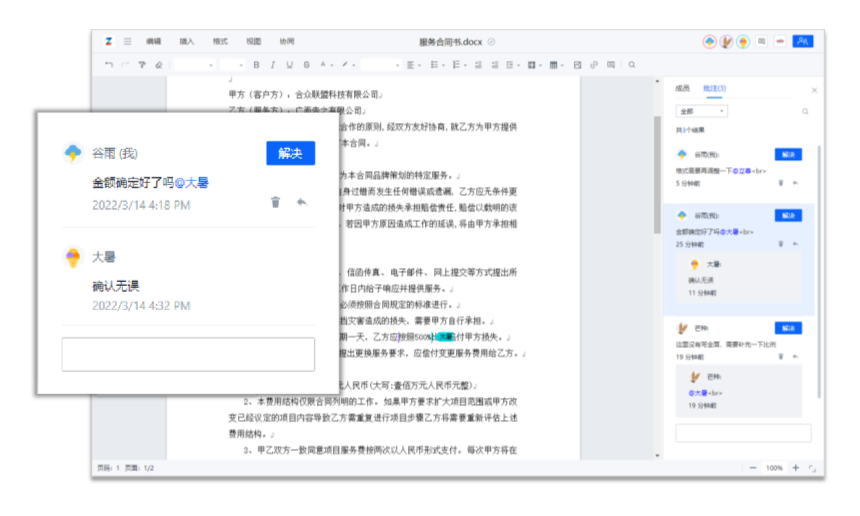Click the @大暑 mention in popup comment
Screen dimensions: 860x516
point(191,183)
